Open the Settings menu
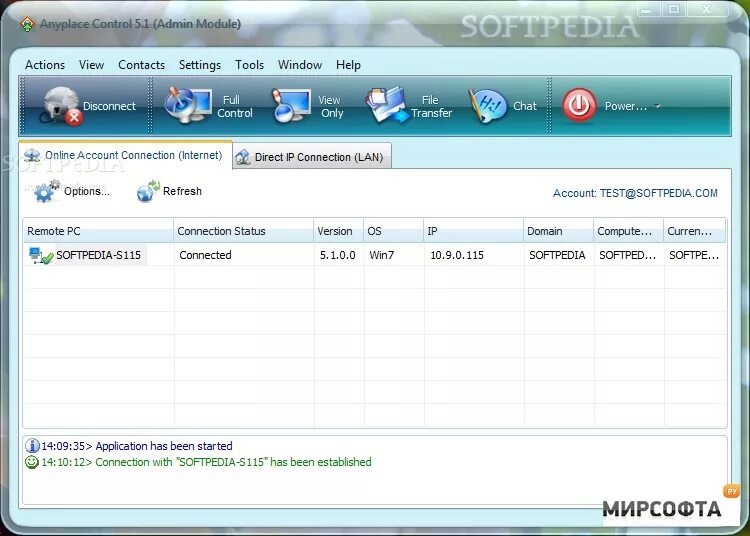This screenshot has height=536, width=750. tap(200, 65)
